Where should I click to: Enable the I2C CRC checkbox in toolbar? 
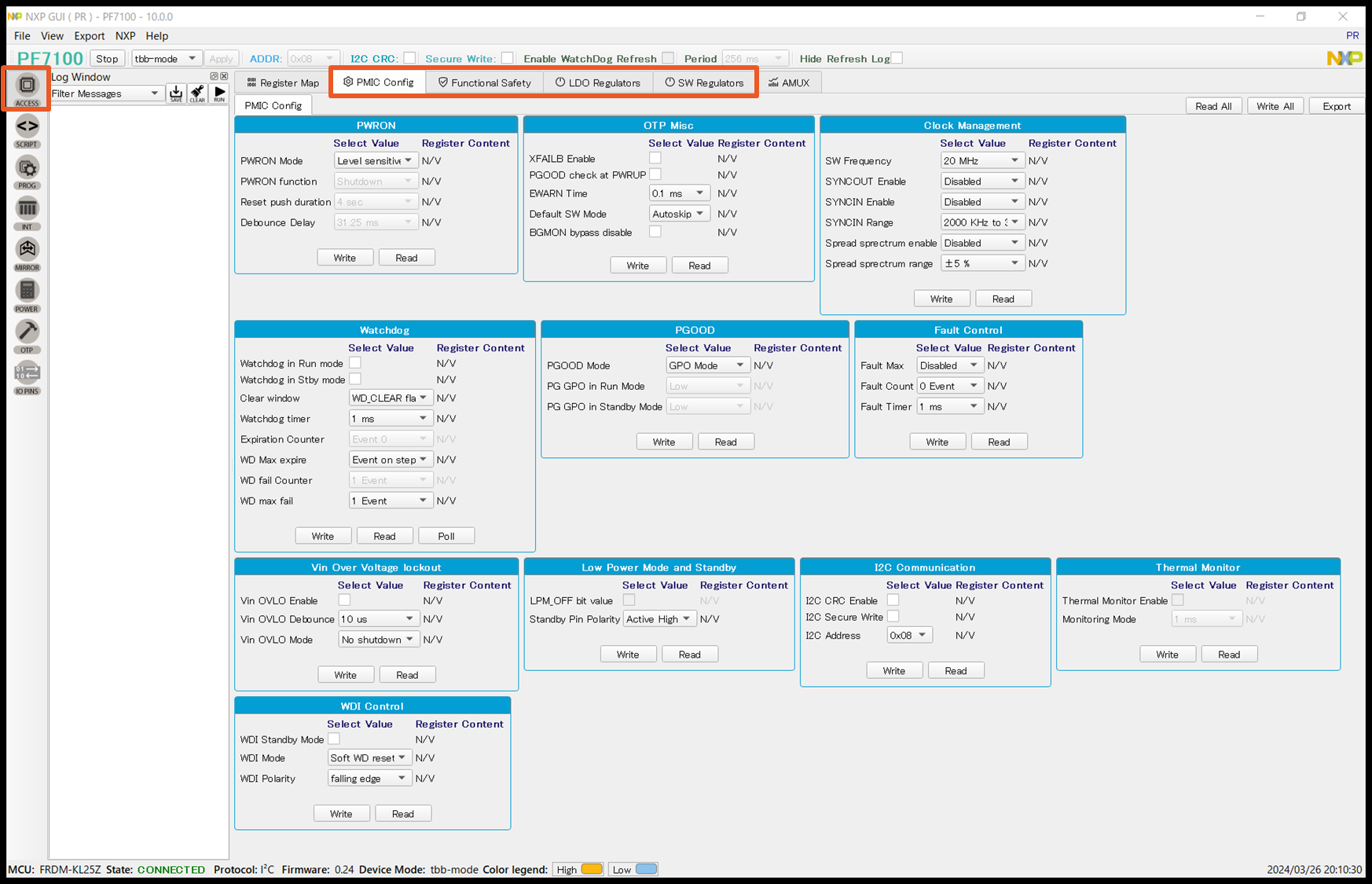409,58
